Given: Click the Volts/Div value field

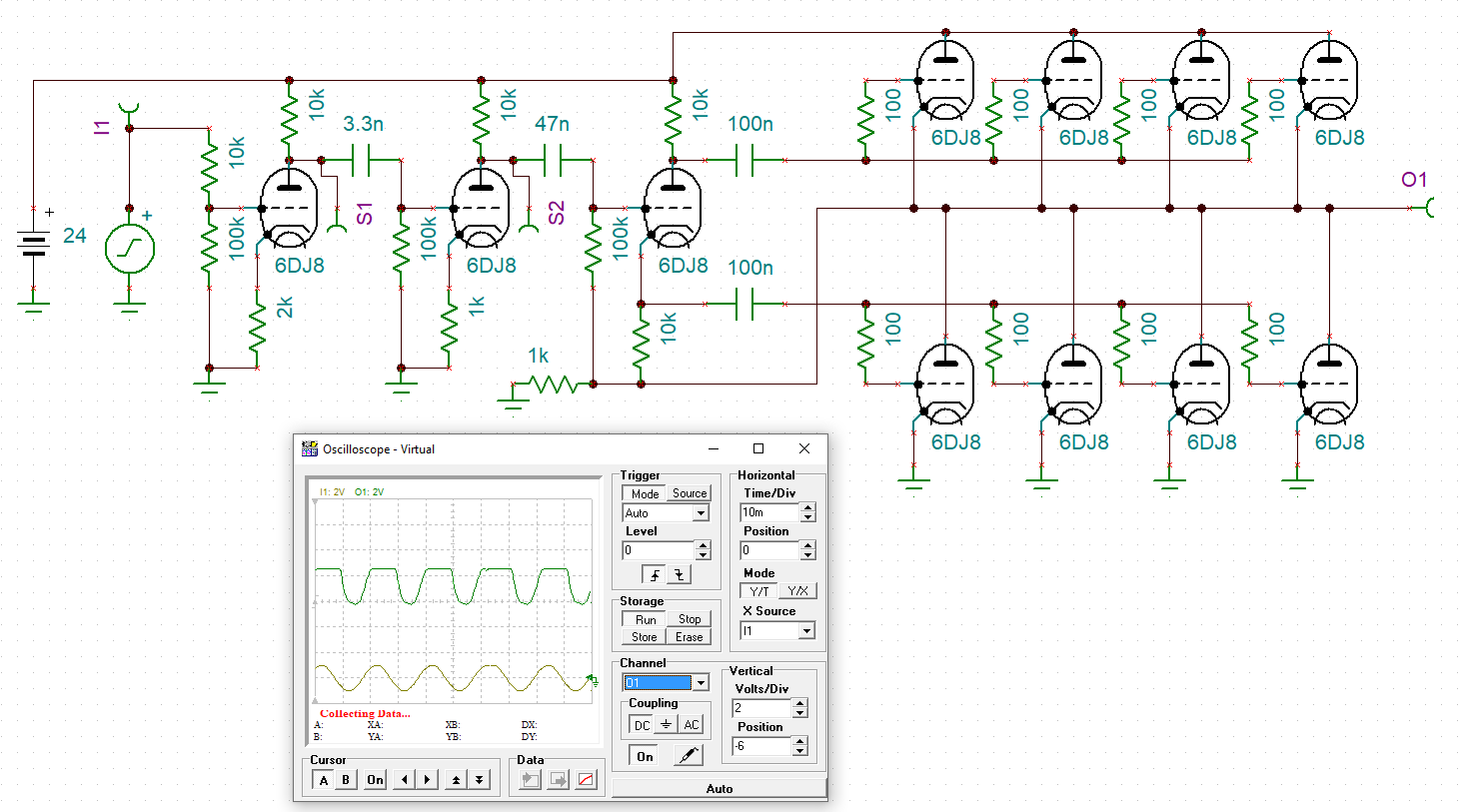Looking at the screenshot, I should coord(762,708).
